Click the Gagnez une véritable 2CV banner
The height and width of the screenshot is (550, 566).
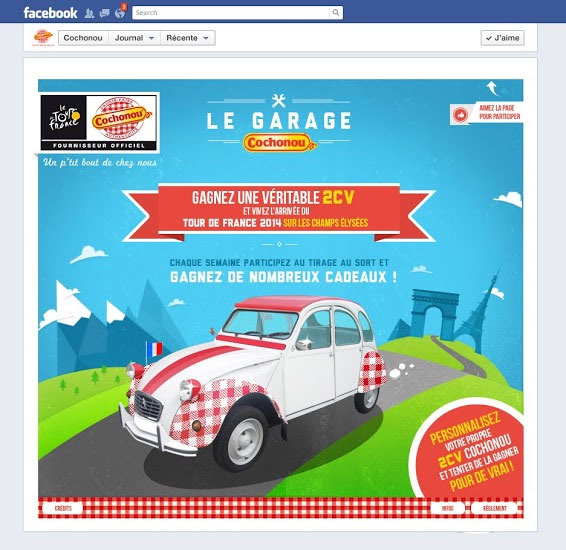[x=279, y=212]
